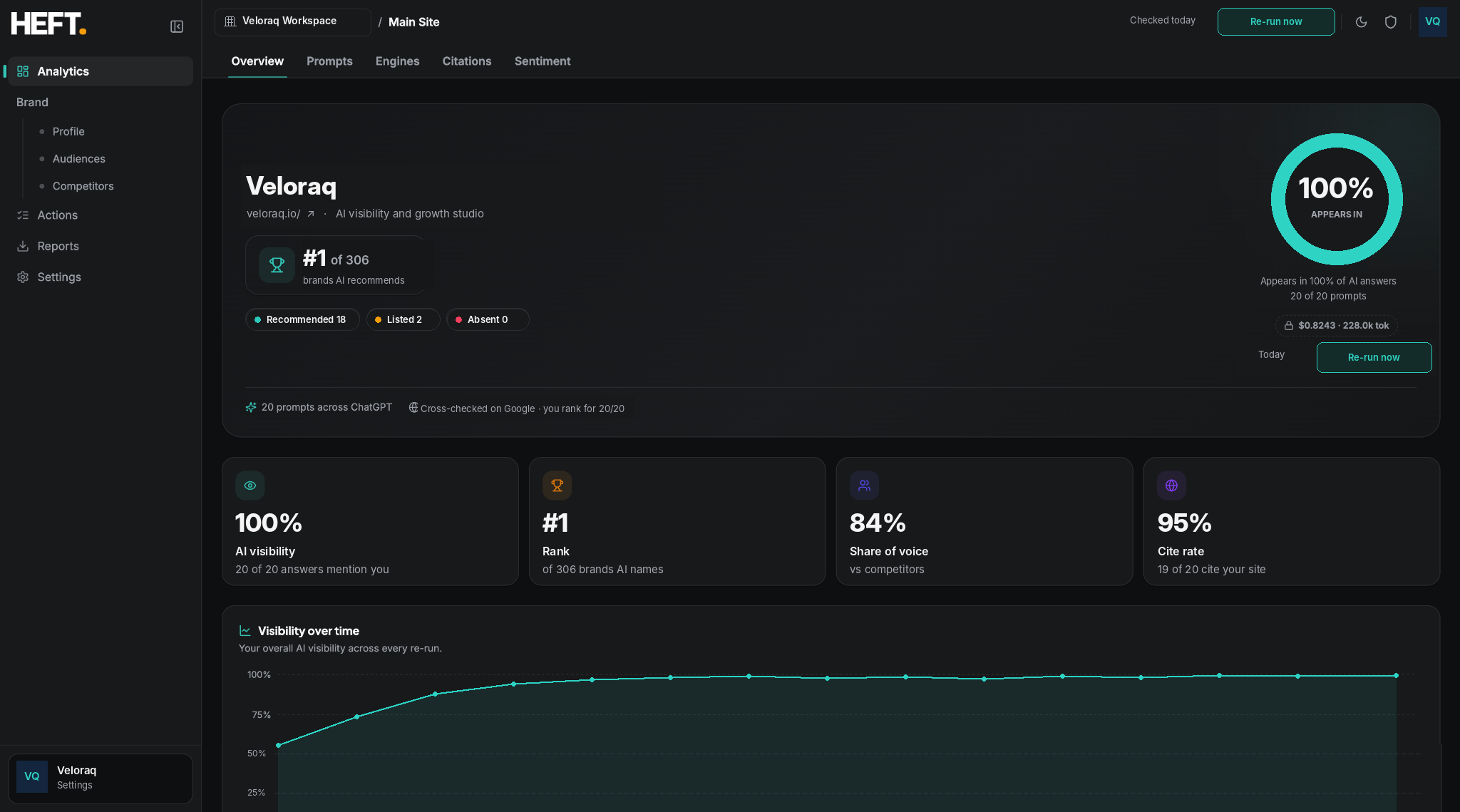
Task: Open the Brand Profile page
Action: (68, 132)
